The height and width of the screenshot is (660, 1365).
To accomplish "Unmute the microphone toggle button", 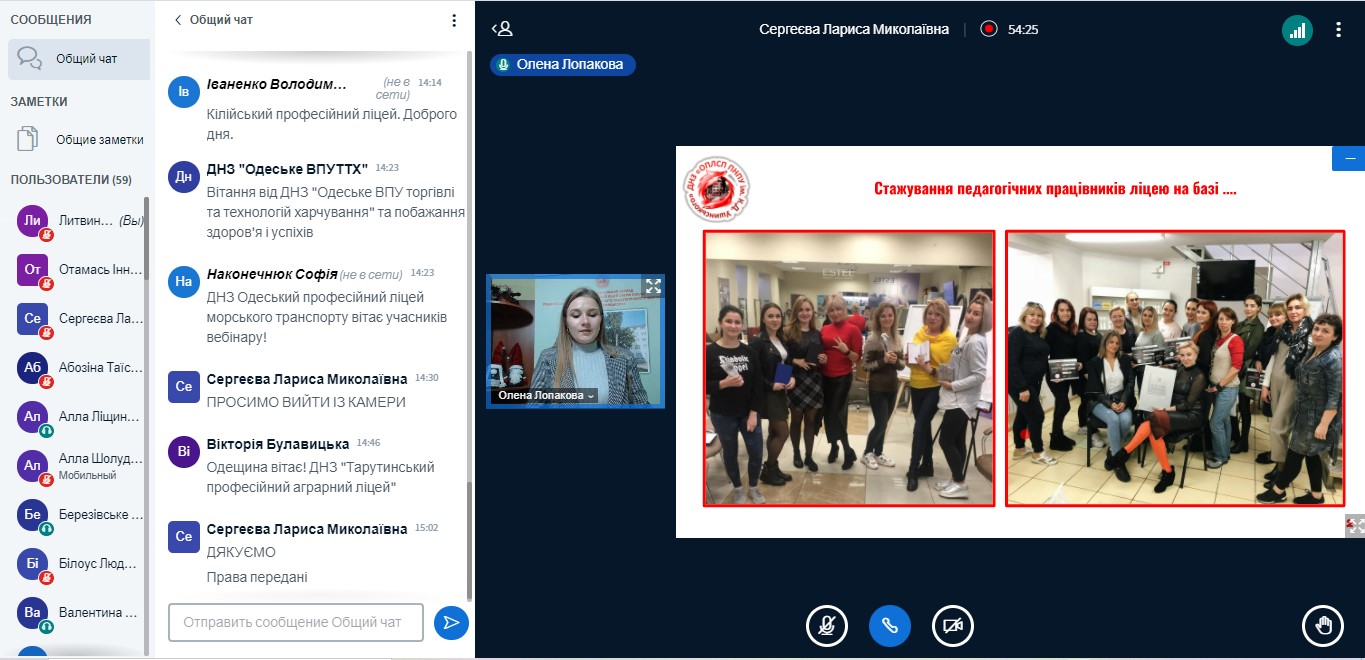I will [x=826, y=626].
